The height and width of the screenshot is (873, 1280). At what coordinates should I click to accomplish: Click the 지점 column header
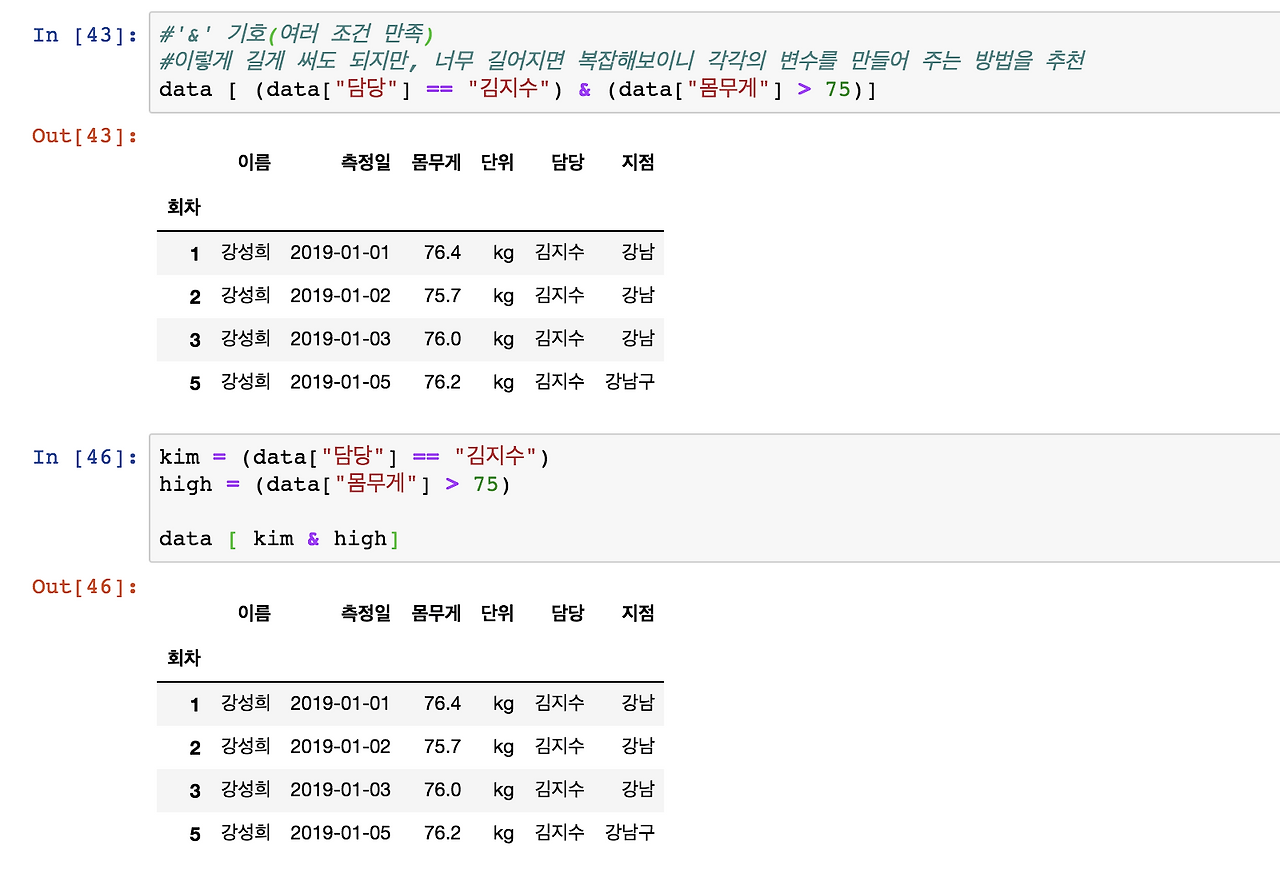click(639, 163)
